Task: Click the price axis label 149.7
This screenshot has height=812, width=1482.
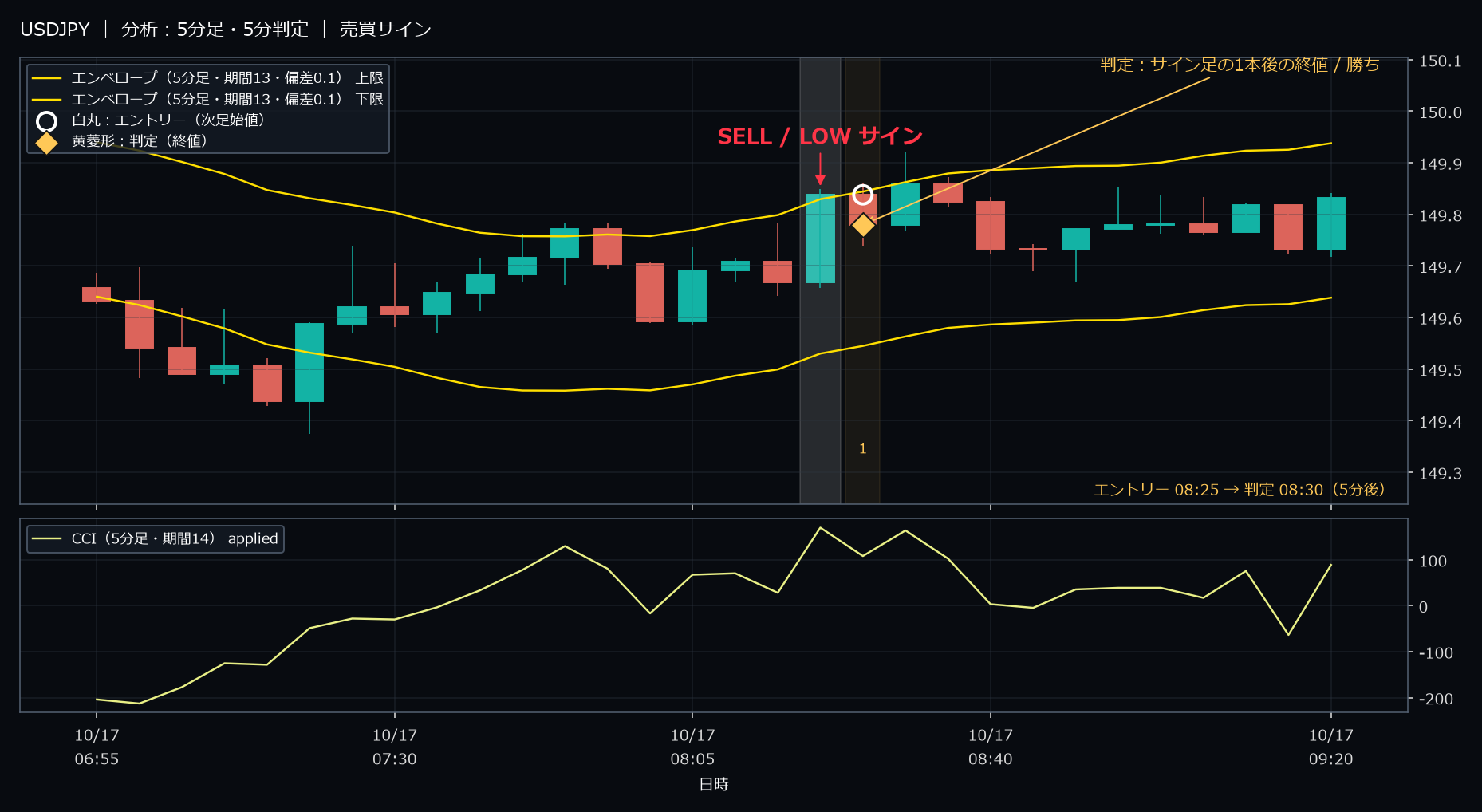Action: point(1440,267)
